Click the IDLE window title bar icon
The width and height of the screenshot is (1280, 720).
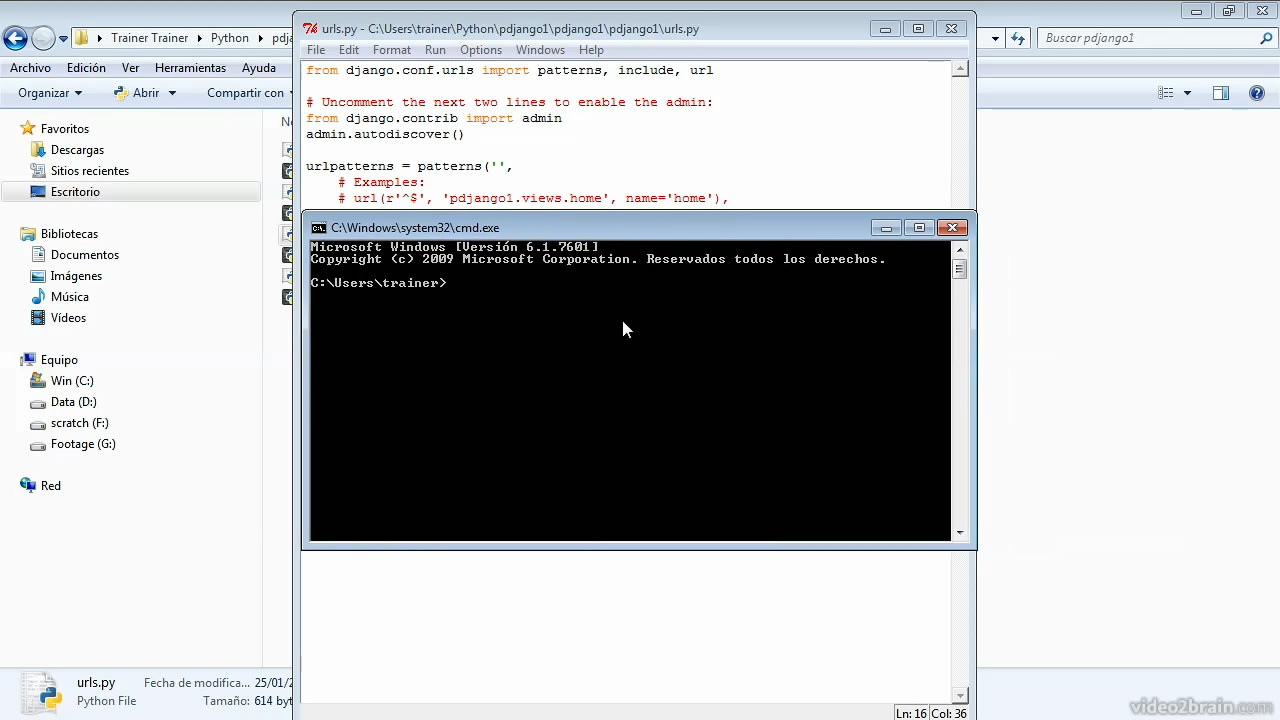tap(311, 29)
